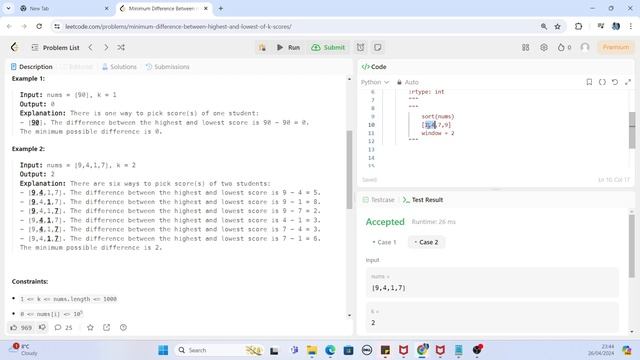This screenshot has width=640, height=360.
Task: Open the Python language dropdown
Action: tap(375, 82)
